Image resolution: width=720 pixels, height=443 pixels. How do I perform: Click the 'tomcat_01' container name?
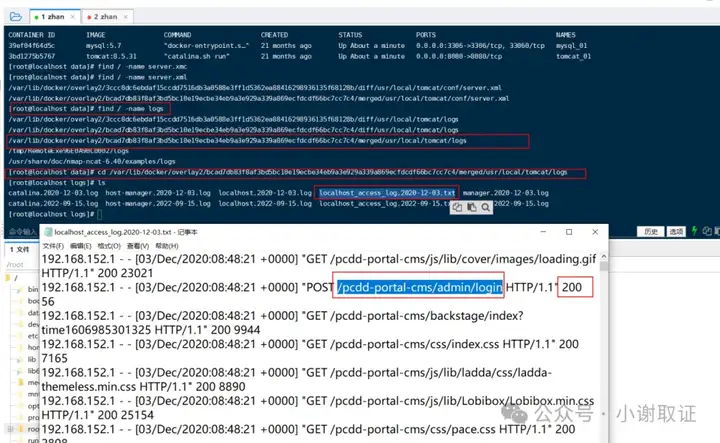click(574, 56)
